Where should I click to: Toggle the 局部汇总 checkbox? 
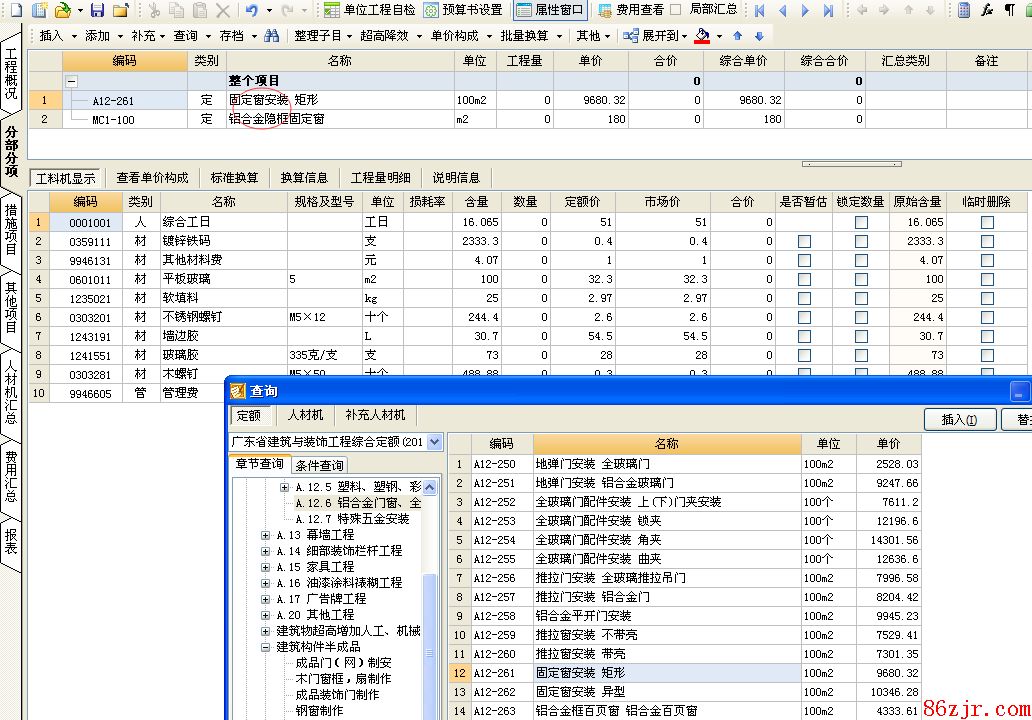pyautogui.click(x=676, y=10)
